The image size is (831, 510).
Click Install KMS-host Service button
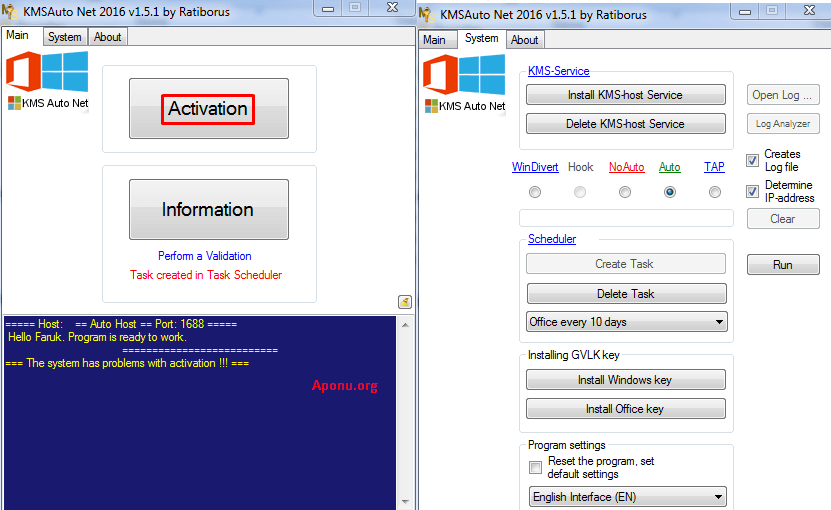tap(625, 95)
